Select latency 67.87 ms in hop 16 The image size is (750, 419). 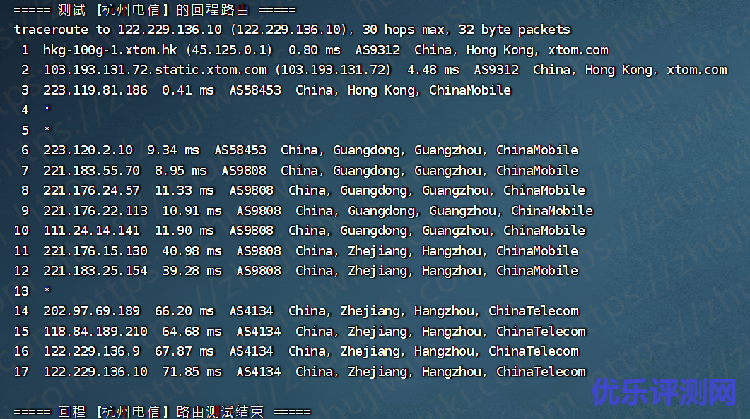click(184, 352)
